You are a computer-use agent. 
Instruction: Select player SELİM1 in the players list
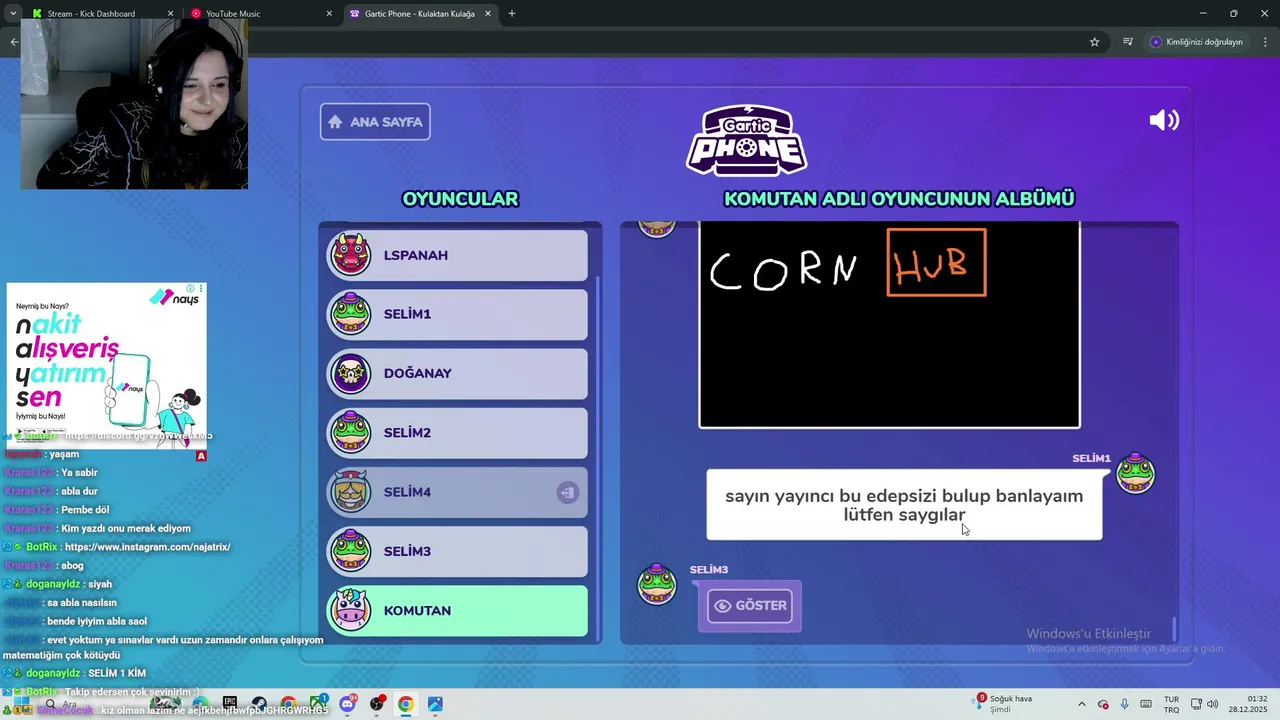click(458, 314)
